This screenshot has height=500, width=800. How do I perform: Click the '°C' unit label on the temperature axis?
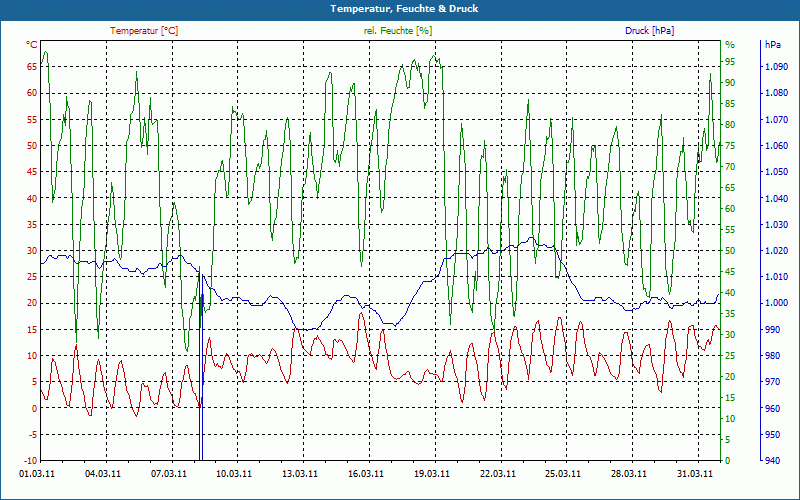tap(32, 45)
